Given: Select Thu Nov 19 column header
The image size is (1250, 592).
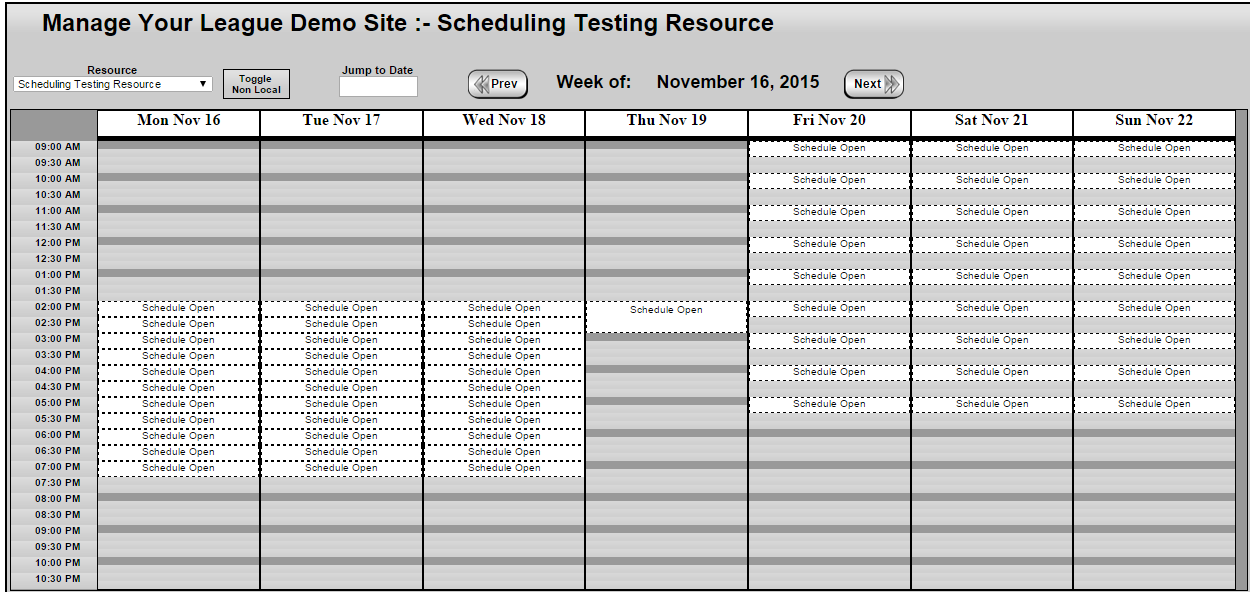Looking at the screenshot, I should point(667,121).
